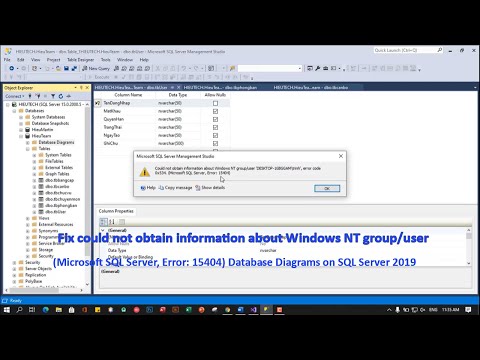Switch to the dbo.tbphongban tab

220,87
